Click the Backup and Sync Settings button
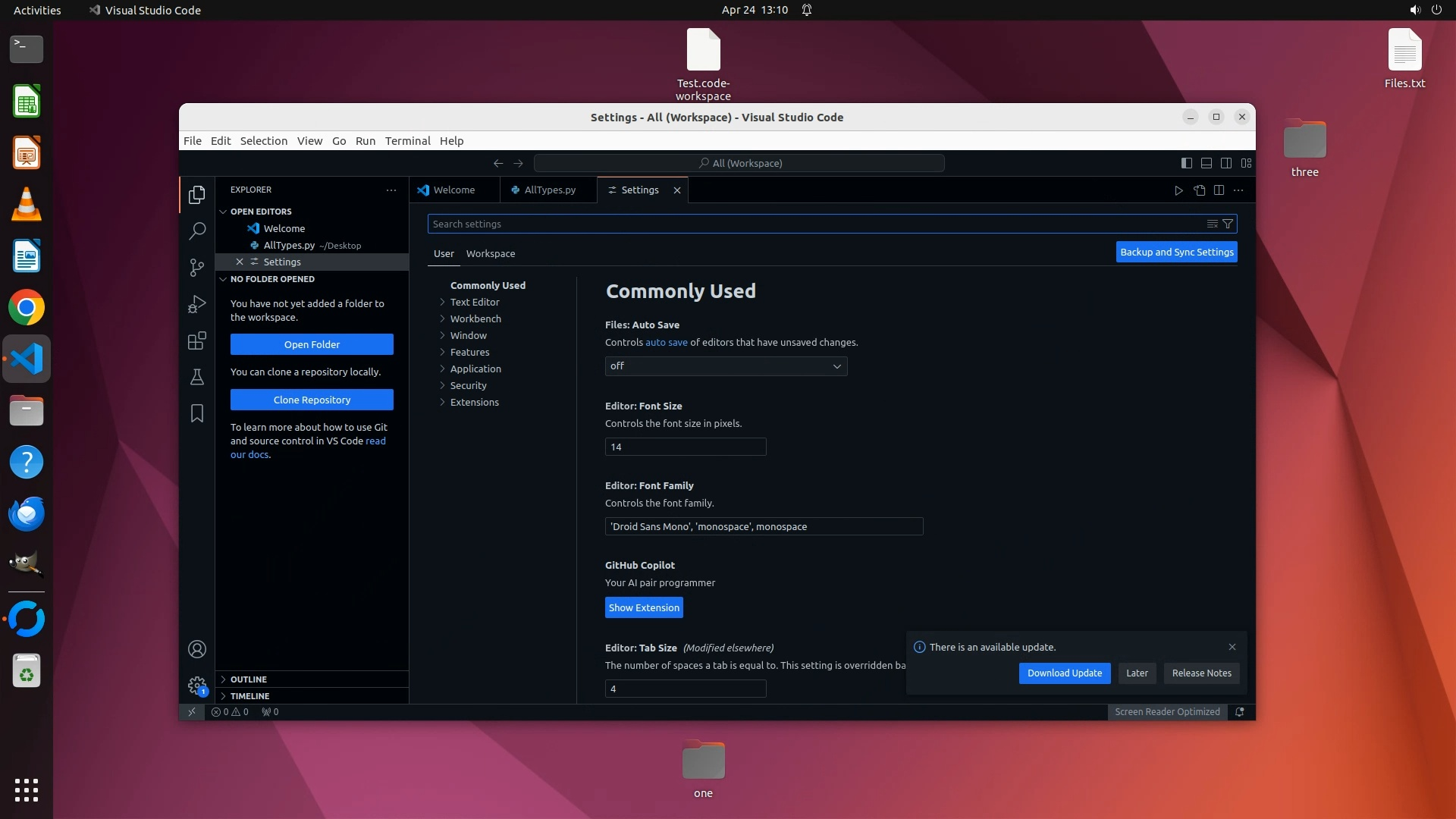 [x=1176, y=253]
